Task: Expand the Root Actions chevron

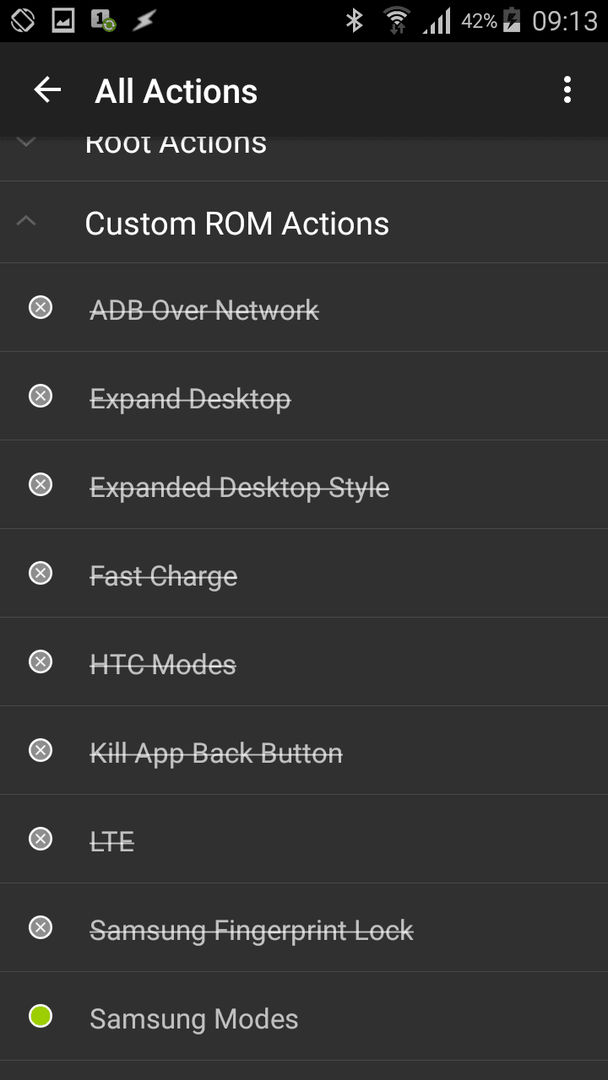Action: [26, 143]
